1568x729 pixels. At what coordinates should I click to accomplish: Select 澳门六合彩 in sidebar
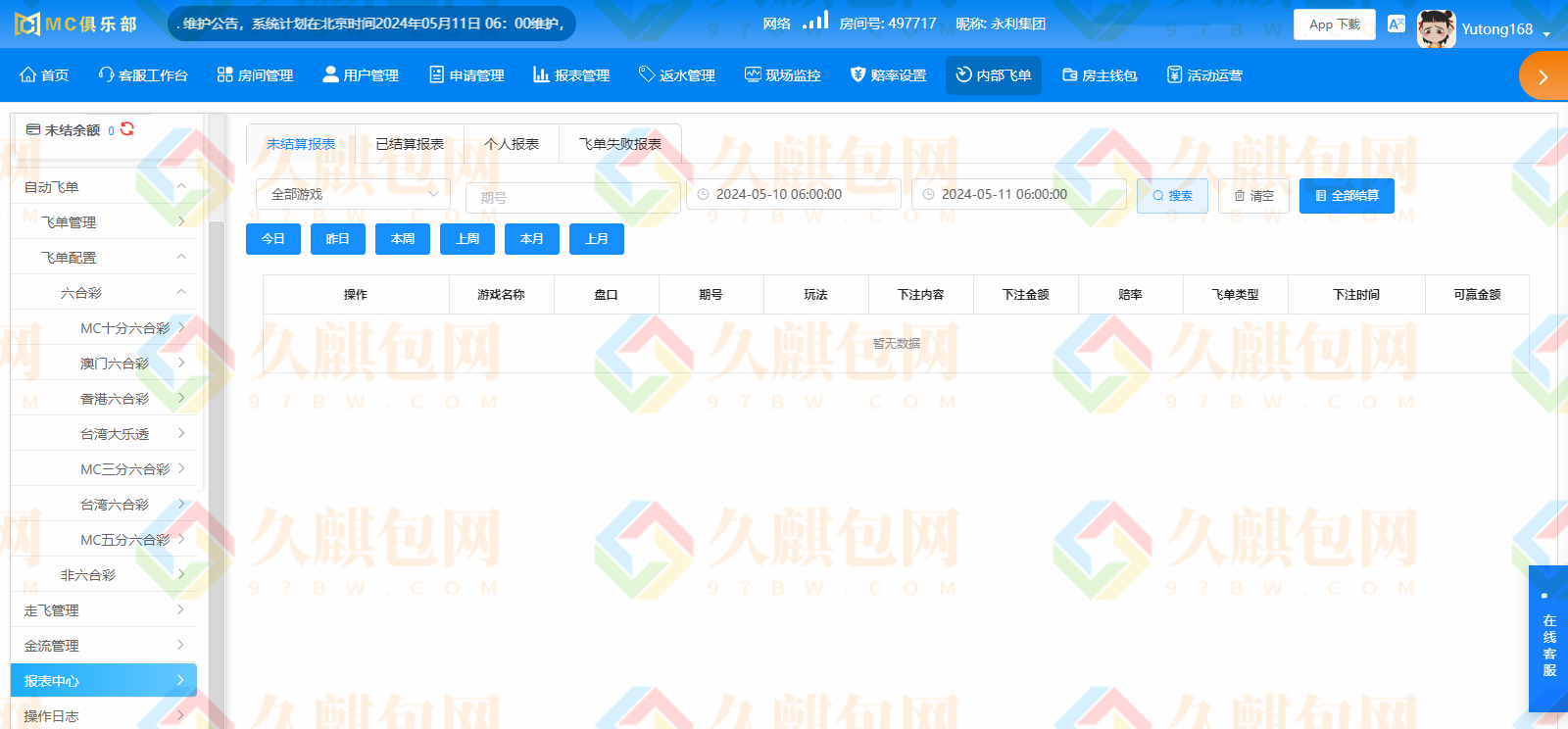click(x=104, y=364)
